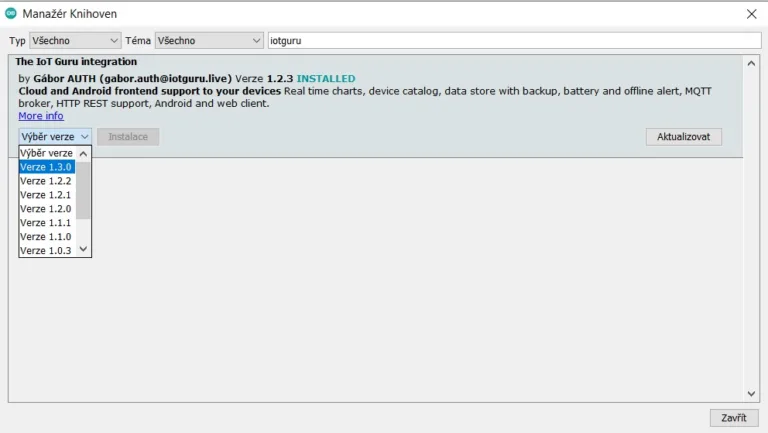Click the search field containing iotguru

coord(514,41)
